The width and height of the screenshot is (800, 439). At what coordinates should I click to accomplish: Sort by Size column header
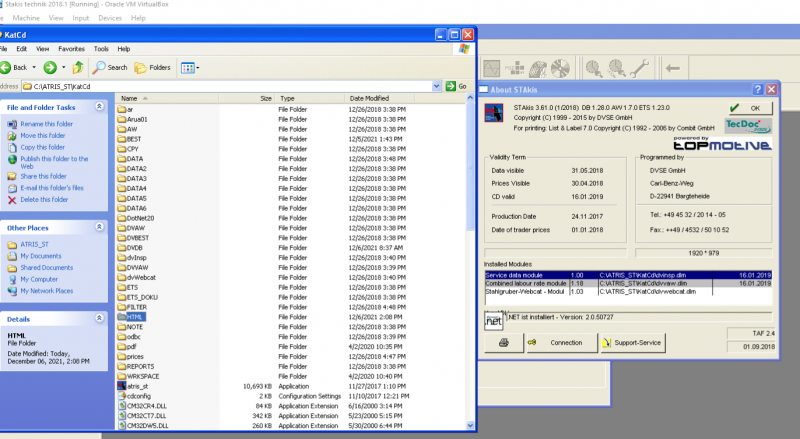coord(246,99)
